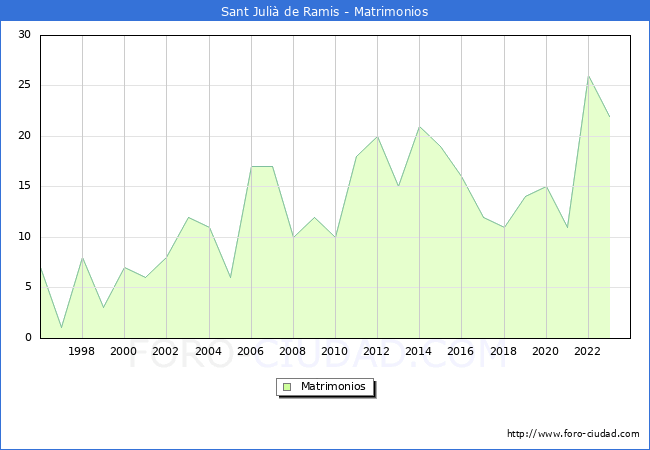Click the y-axis label 5
This screenshot has width=650, height=450.
coord(28,287)
